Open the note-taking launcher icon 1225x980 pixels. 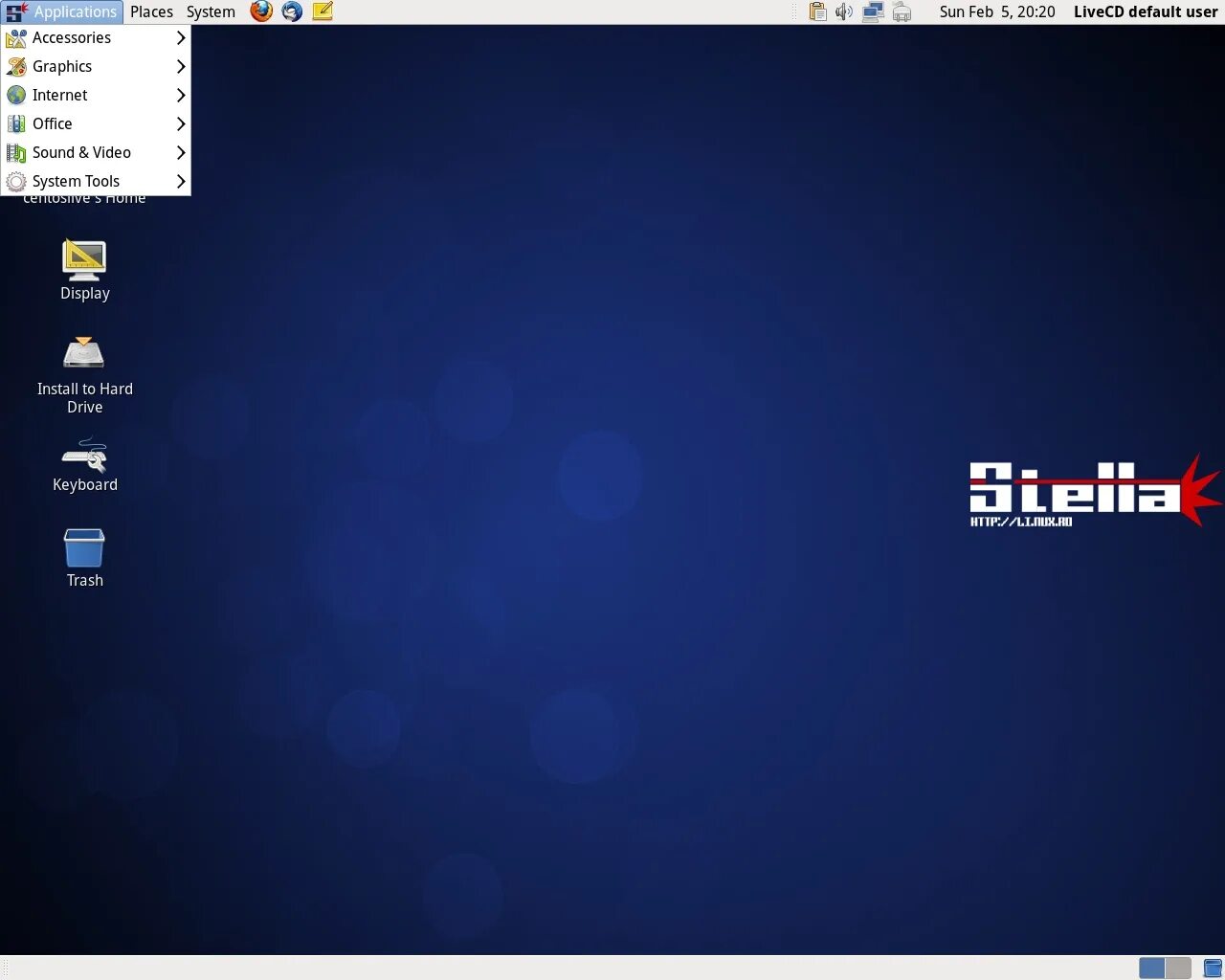click(x=323, y=11)
